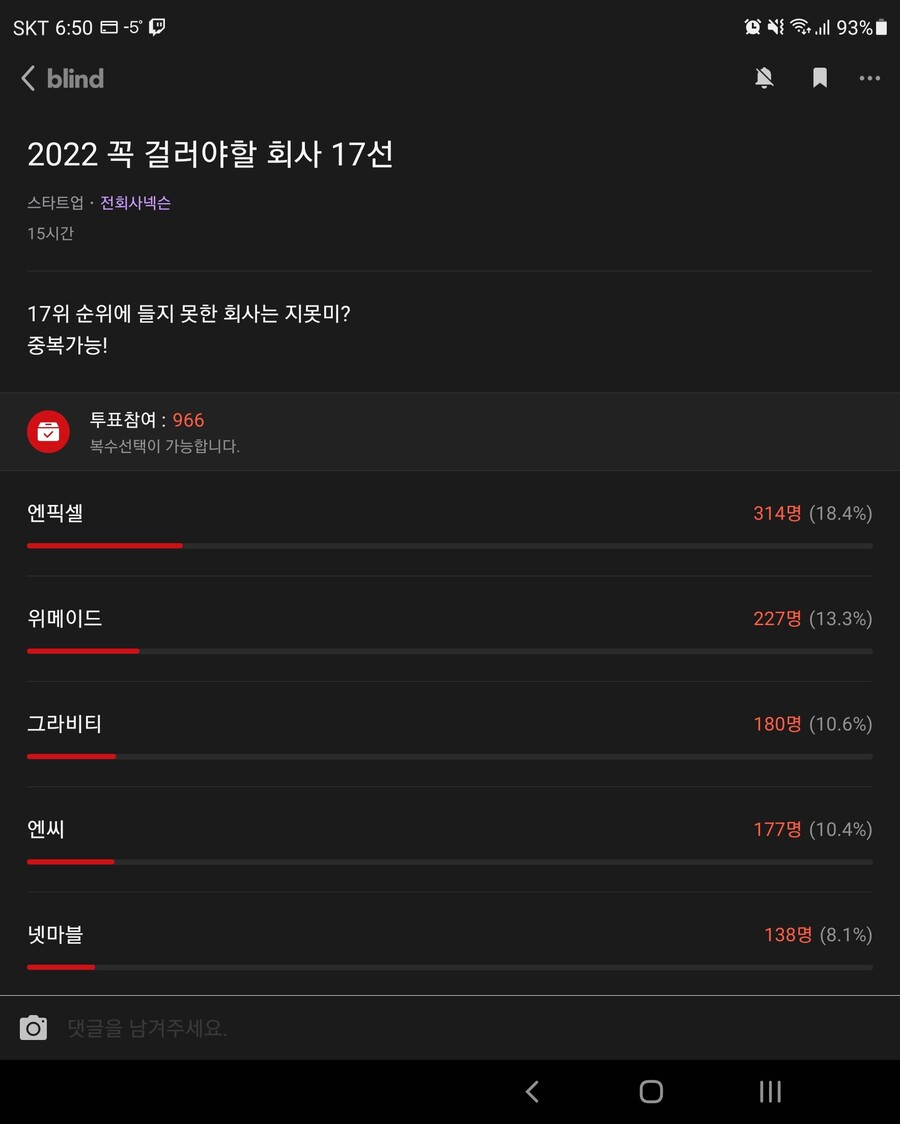Bookmark this post
The width and height of the screenshot is (900, 1124).
point(819,77)
